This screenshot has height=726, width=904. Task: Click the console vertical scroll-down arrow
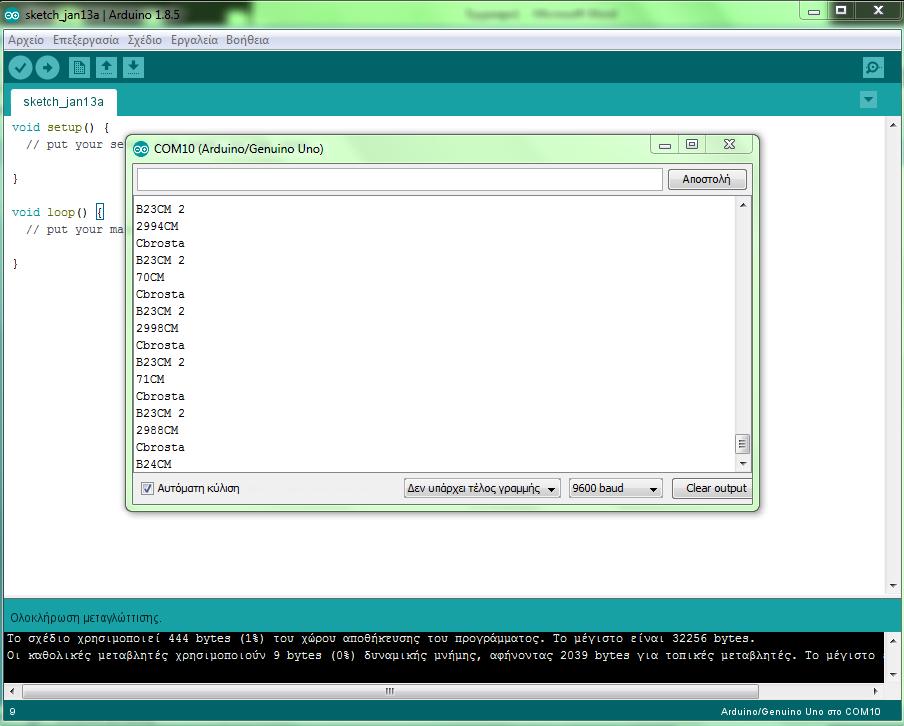coord(892,674)
